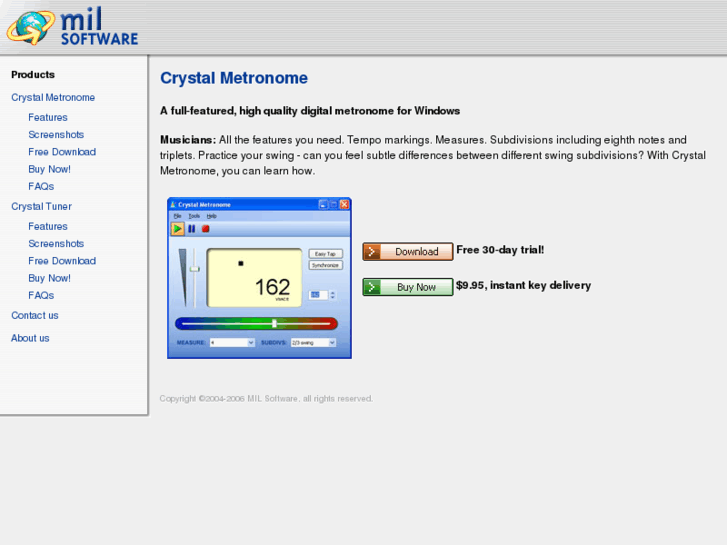The height and width of the screenshot is (545, 727).
Task: Click the red stop icon in the metronome screenshot
Action: tap(206, 229)
